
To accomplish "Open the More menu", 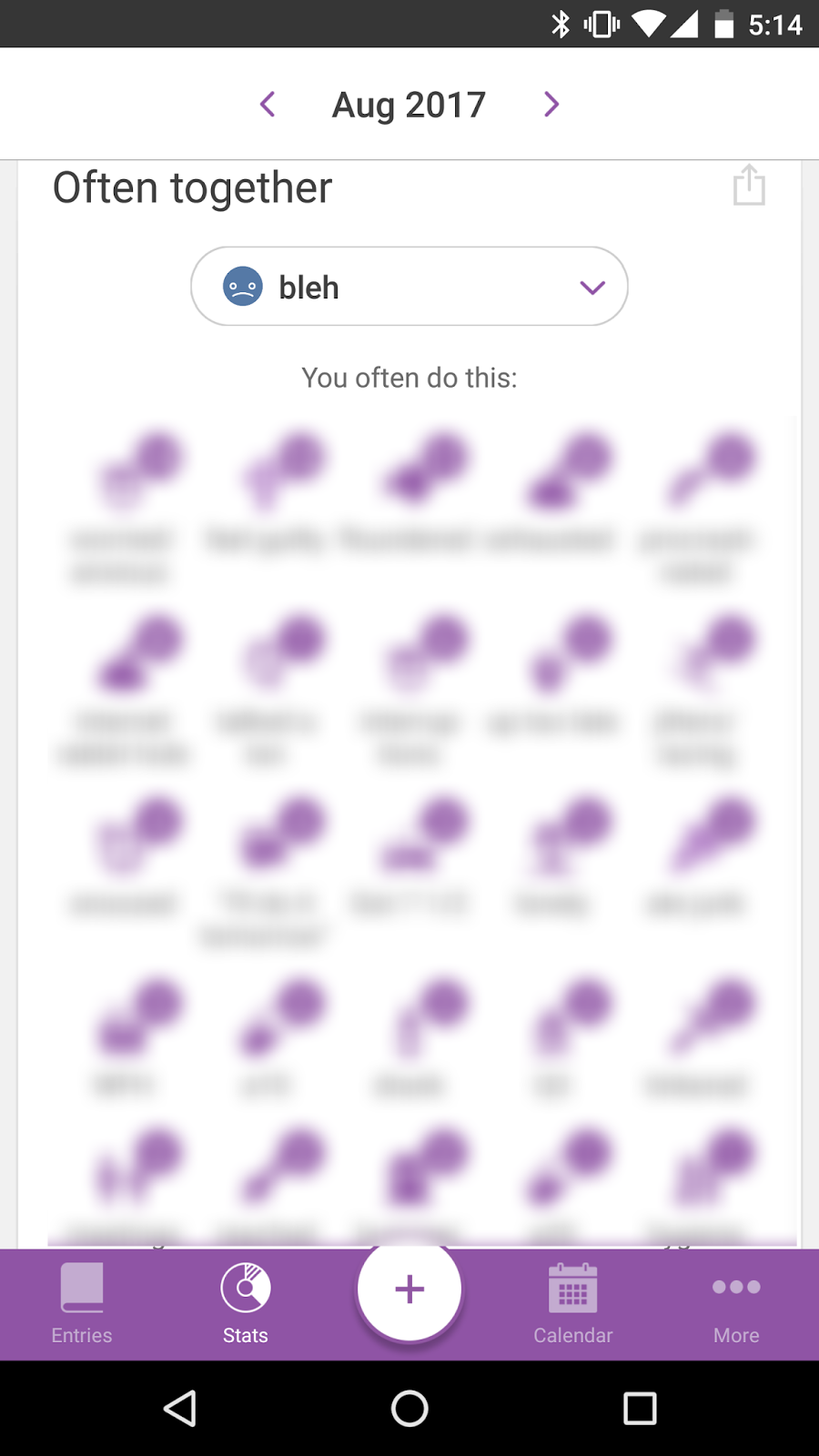I will [736, 1303].
